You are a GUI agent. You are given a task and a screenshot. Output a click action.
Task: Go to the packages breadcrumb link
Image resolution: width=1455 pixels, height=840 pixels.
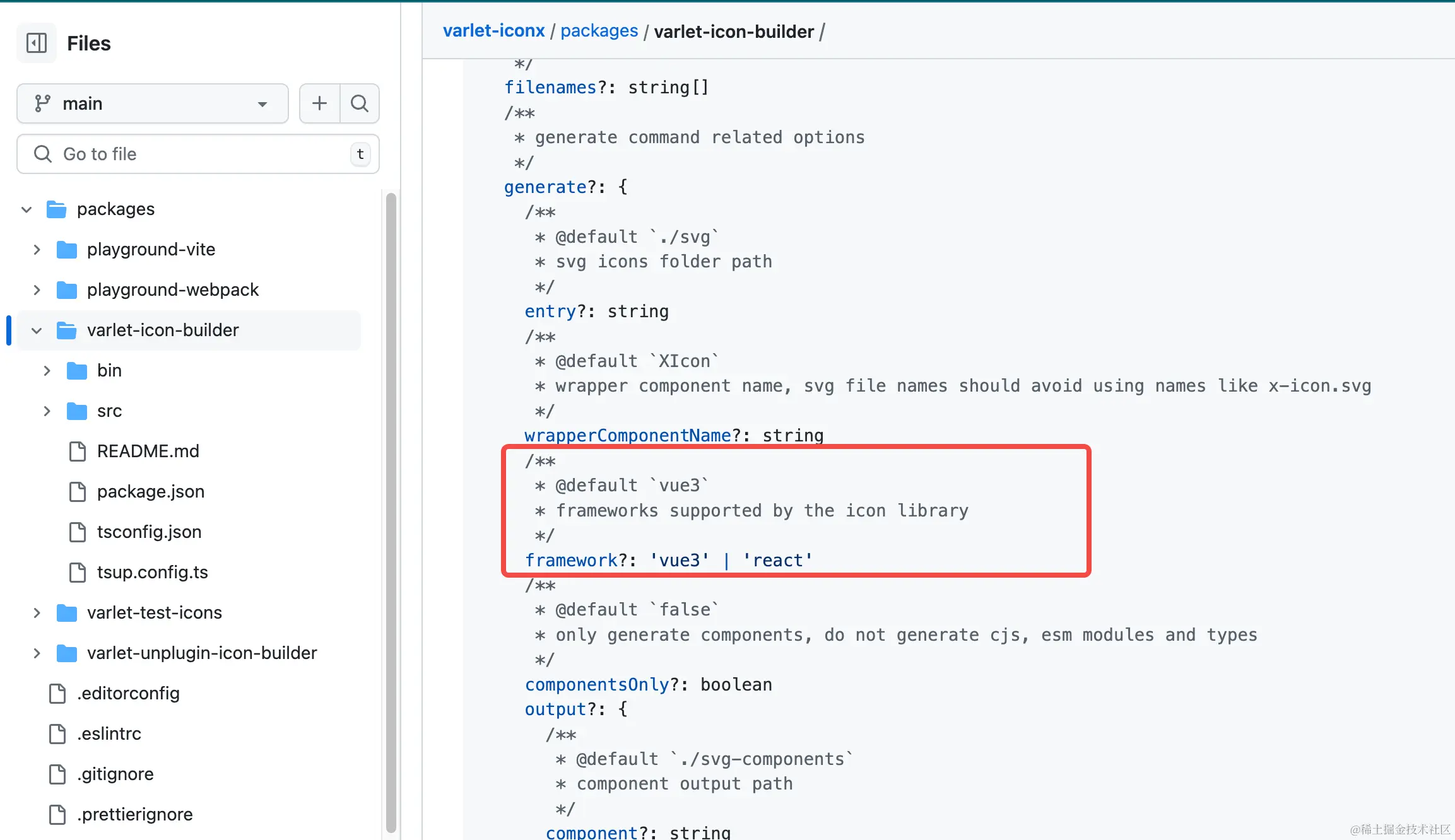[599, 31]
